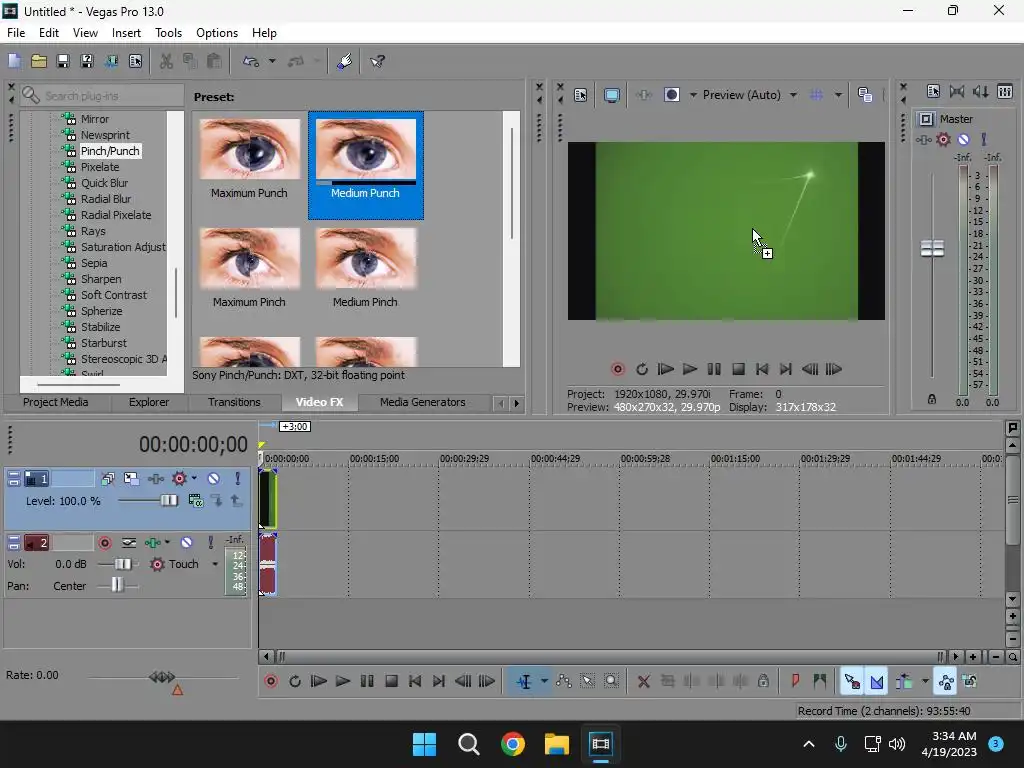Click the What's This help icon

[377, 61]
